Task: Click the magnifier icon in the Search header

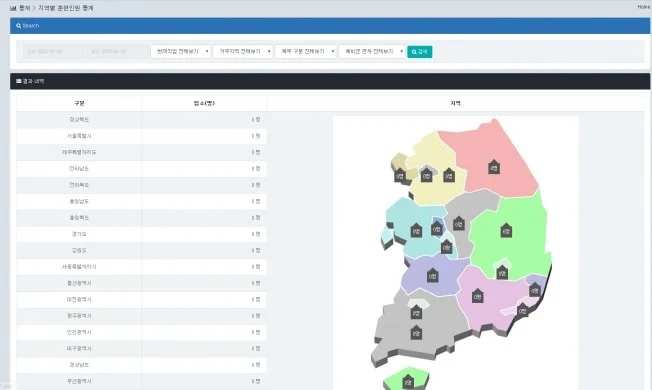Action: tap(18, 26)
